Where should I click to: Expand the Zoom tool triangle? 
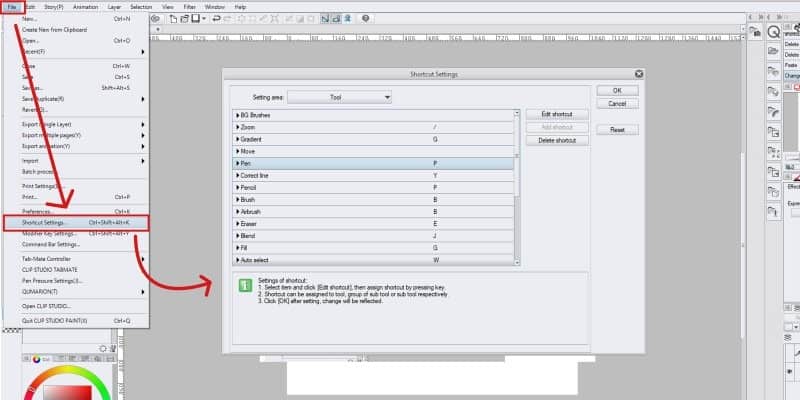(238, 128)
